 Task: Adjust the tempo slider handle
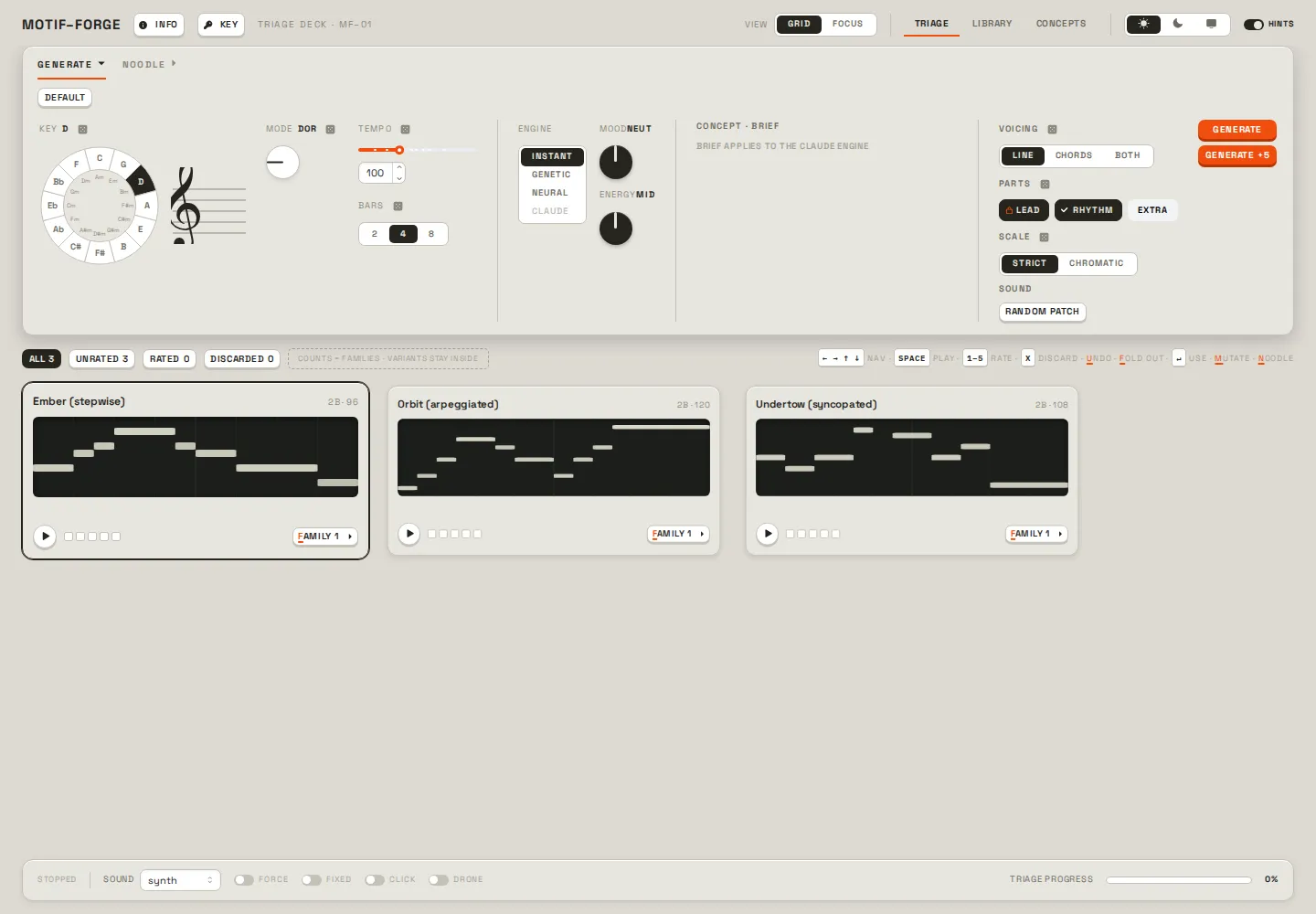[399, 150]
